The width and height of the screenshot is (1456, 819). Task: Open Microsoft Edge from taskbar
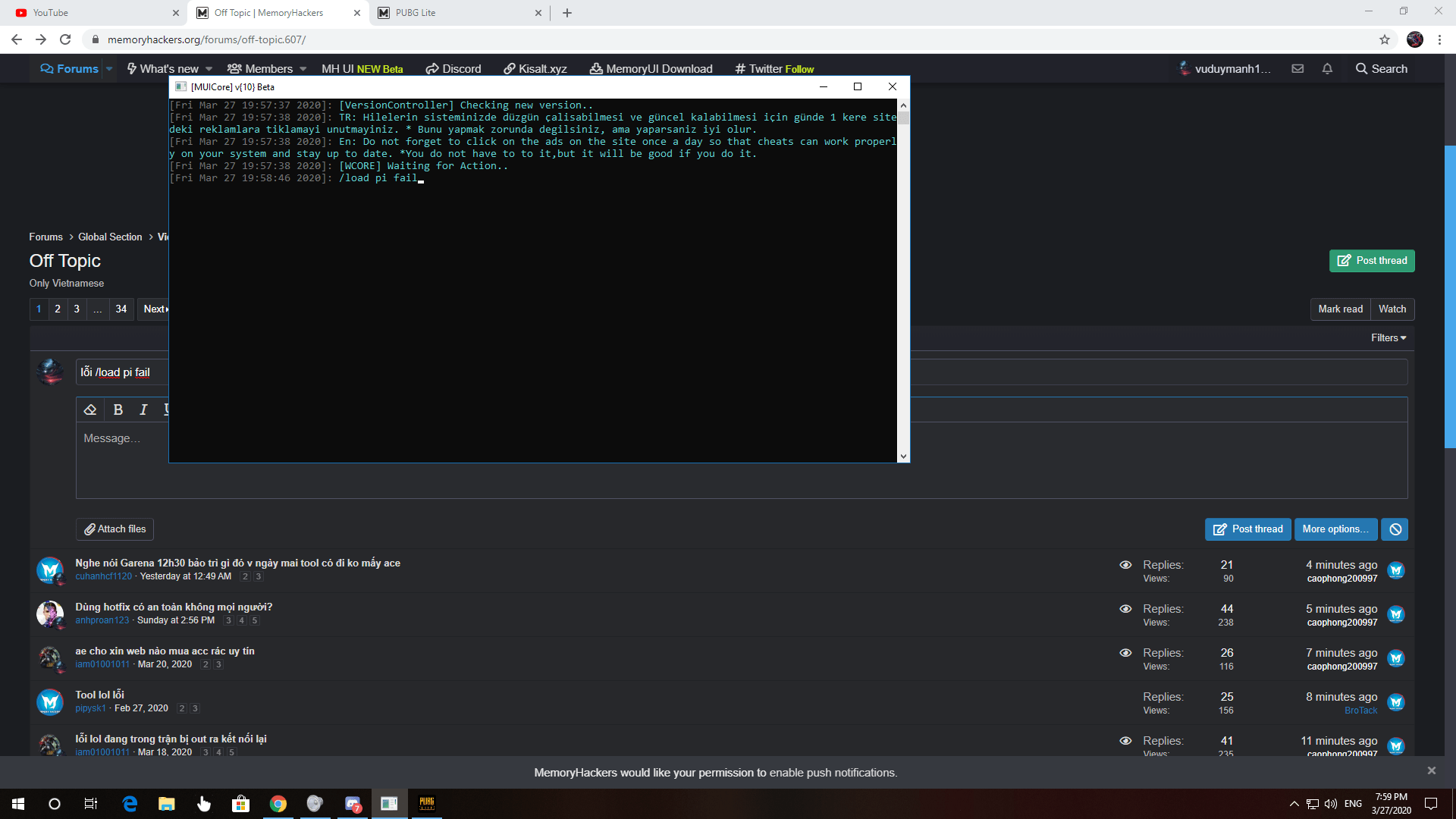coord(130,804)
